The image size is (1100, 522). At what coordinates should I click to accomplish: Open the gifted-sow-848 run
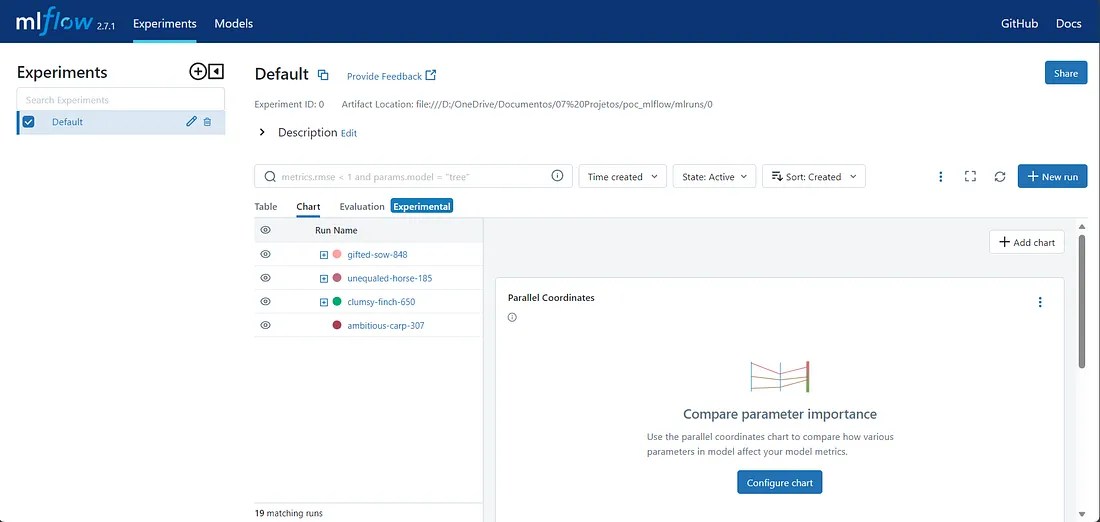[x=377, y=255]
